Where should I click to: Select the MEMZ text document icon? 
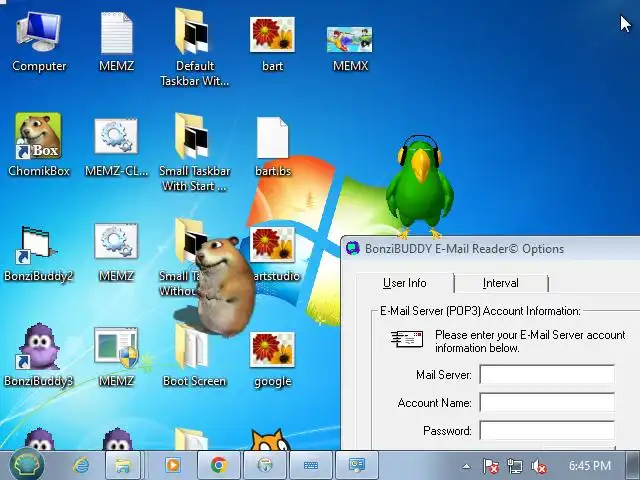coord(116,41)
